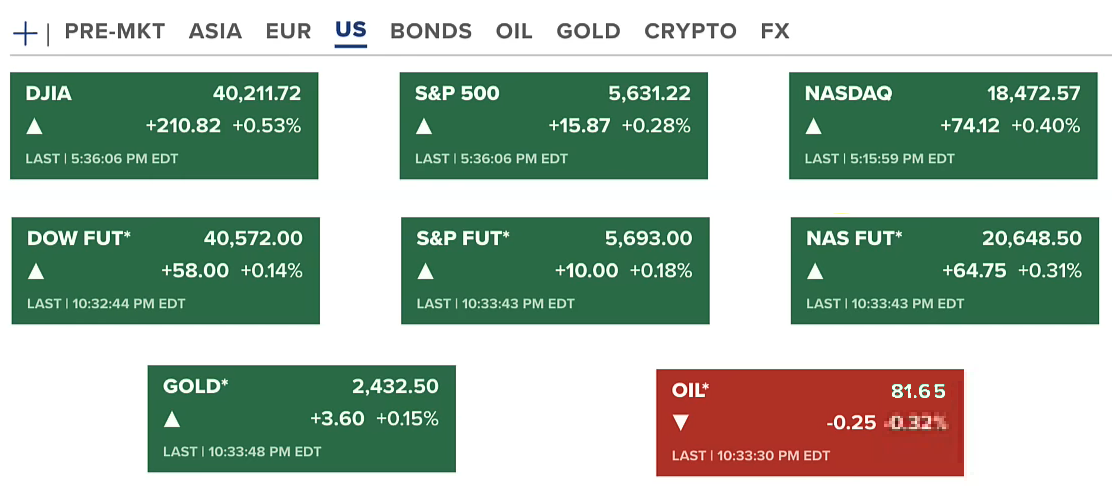This screenshot has height=486, width=1112.
Task: Open the red OIL quote tile
Action: 809,422
